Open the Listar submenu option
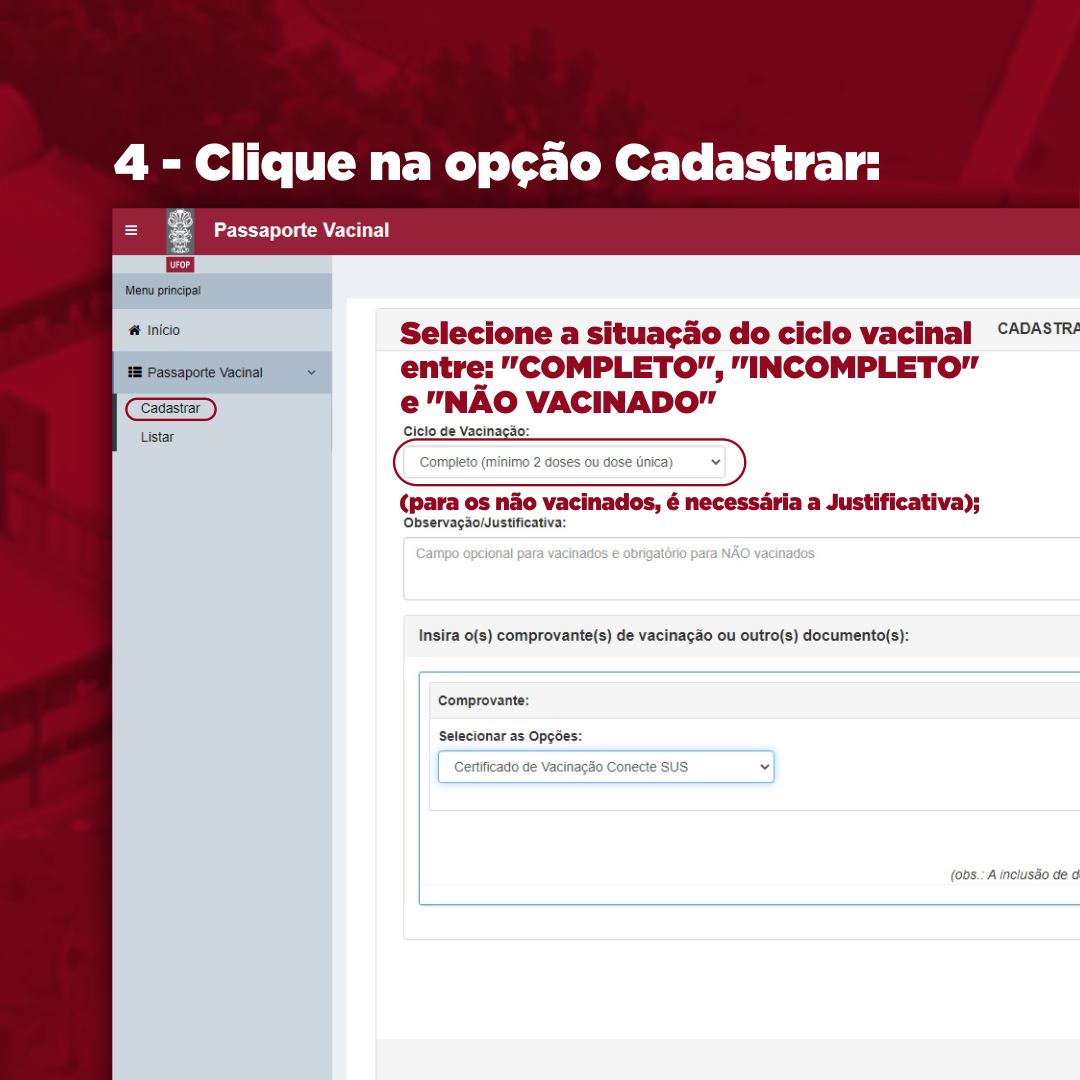1080x1080 pixels. [x=157, y=437]
